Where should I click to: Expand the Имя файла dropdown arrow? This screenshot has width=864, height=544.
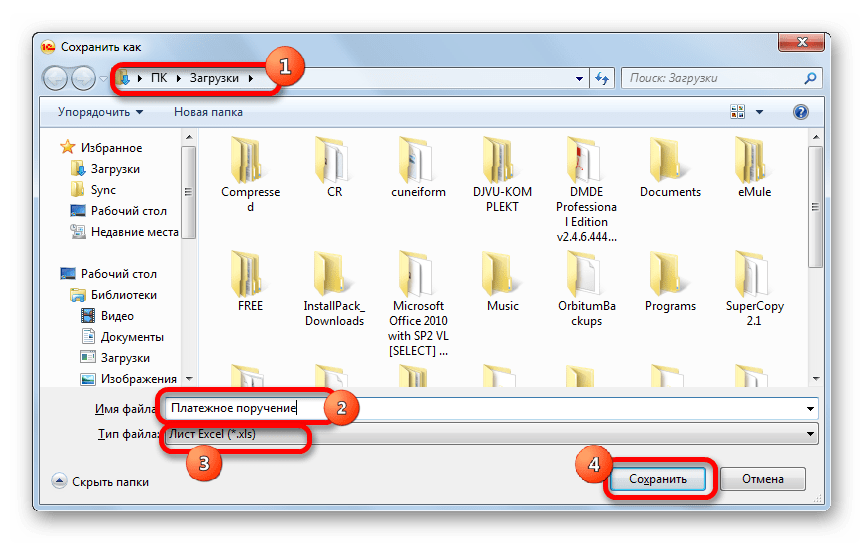(x=810, y=408)
